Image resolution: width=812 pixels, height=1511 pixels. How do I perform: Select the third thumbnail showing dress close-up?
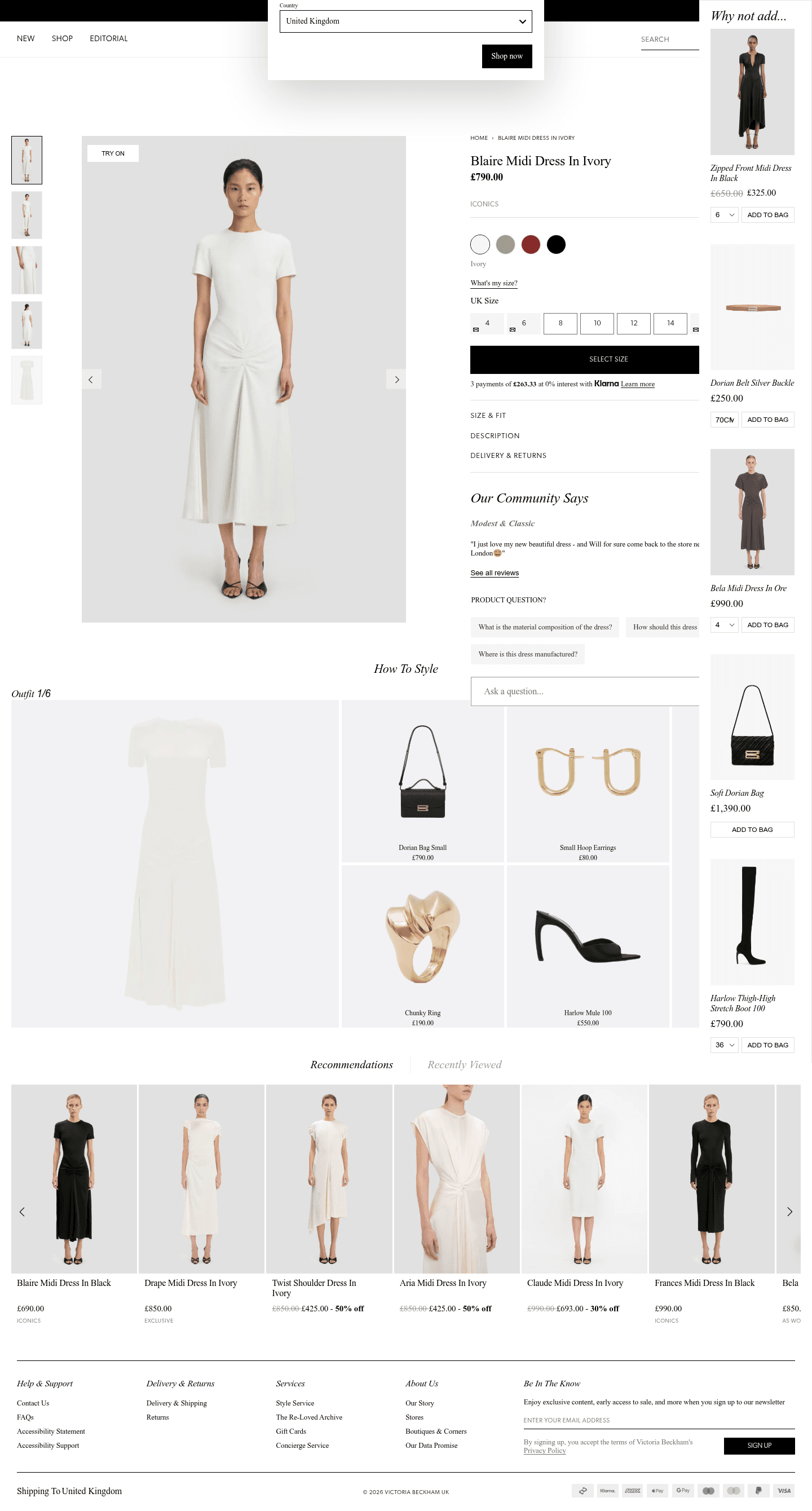pos(27,270)
